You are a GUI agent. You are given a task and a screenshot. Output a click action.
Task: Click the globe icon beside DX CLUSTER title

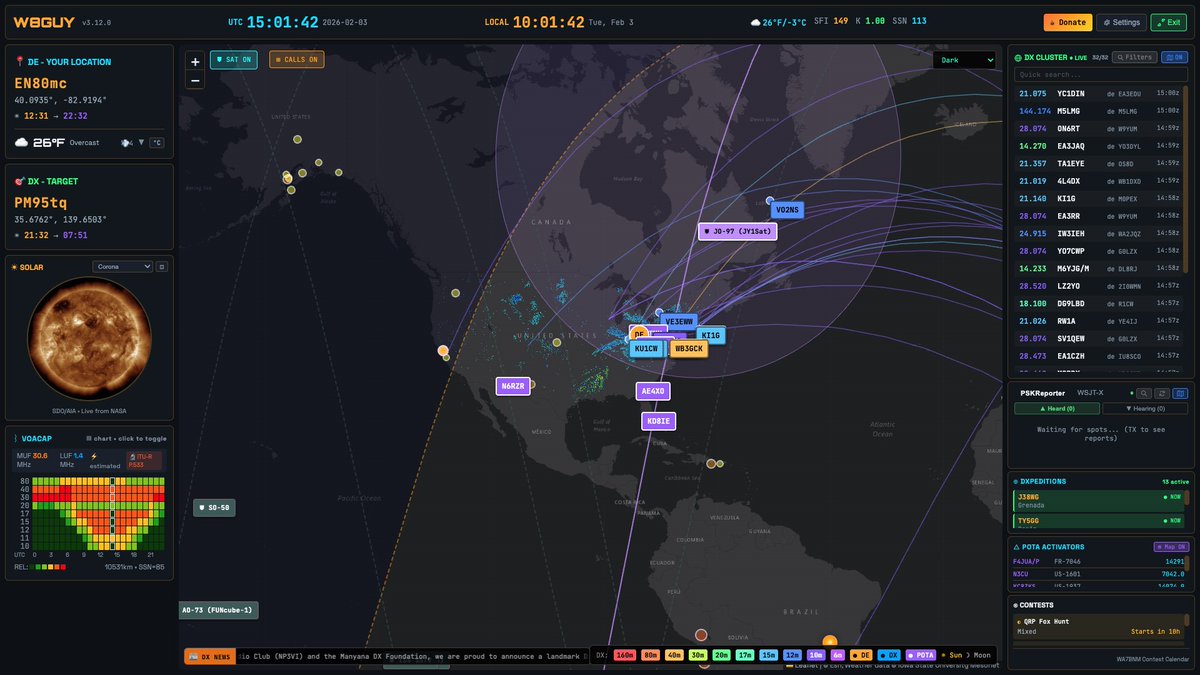click(1018, 58)
